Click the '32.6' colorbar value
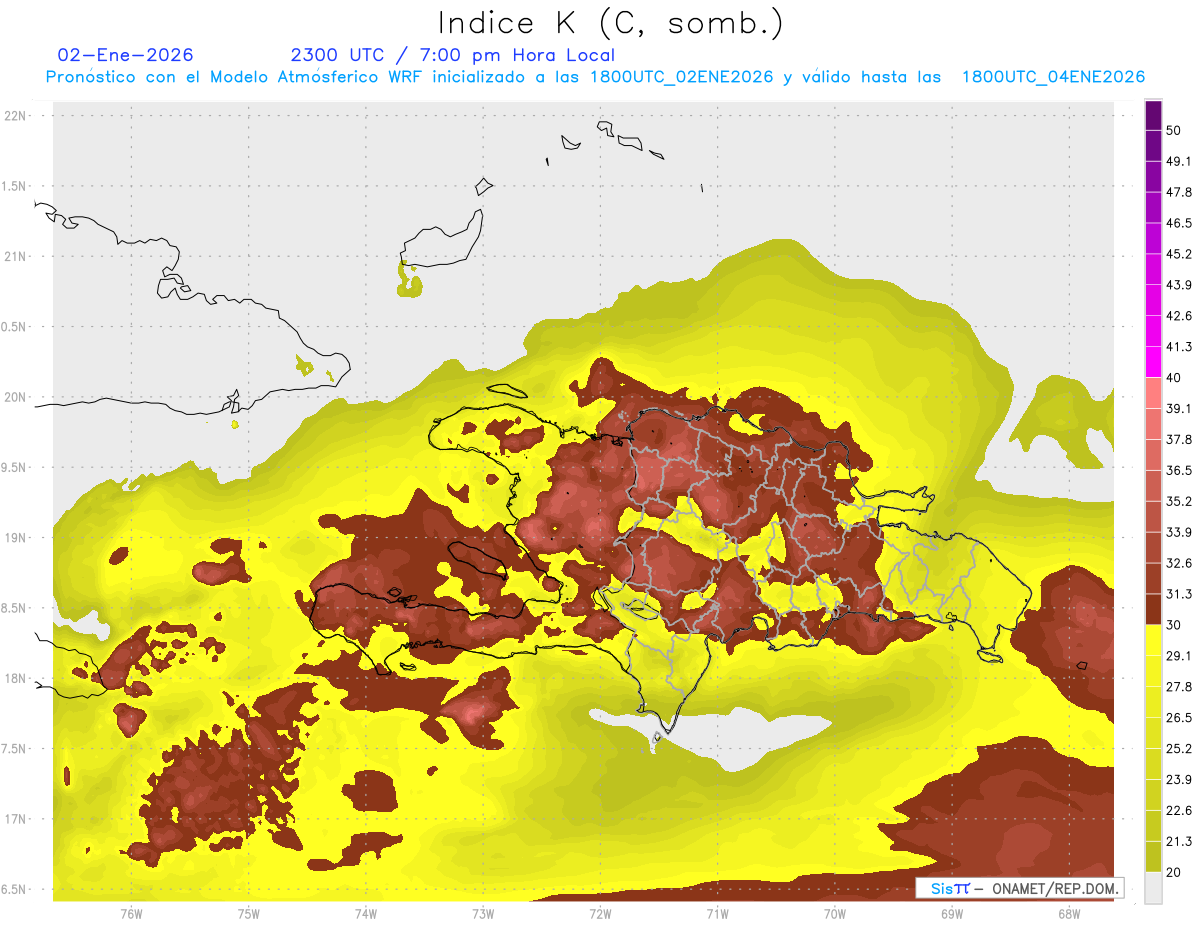1200x927 pixels. pos(1179,563)
